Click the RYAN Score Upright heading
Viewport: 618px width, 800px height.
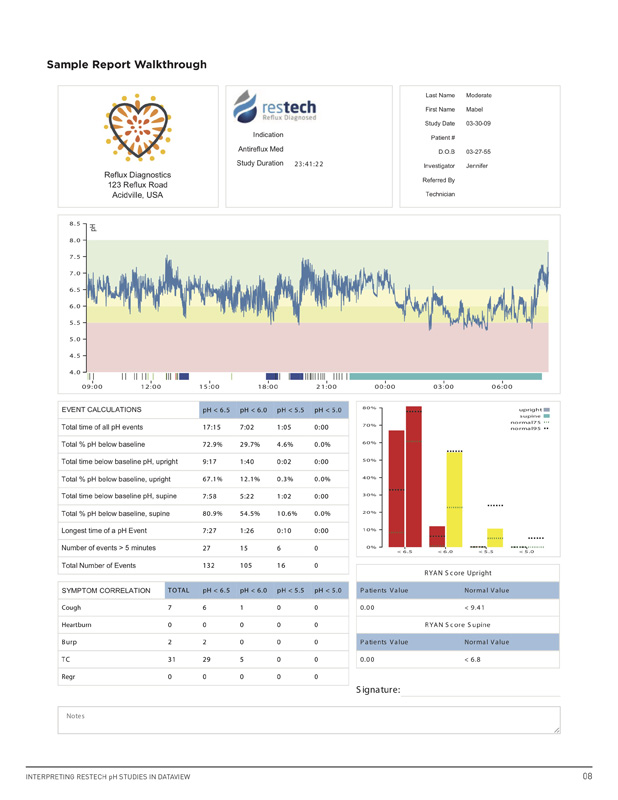pyautogui.click(x=457, y=573)
